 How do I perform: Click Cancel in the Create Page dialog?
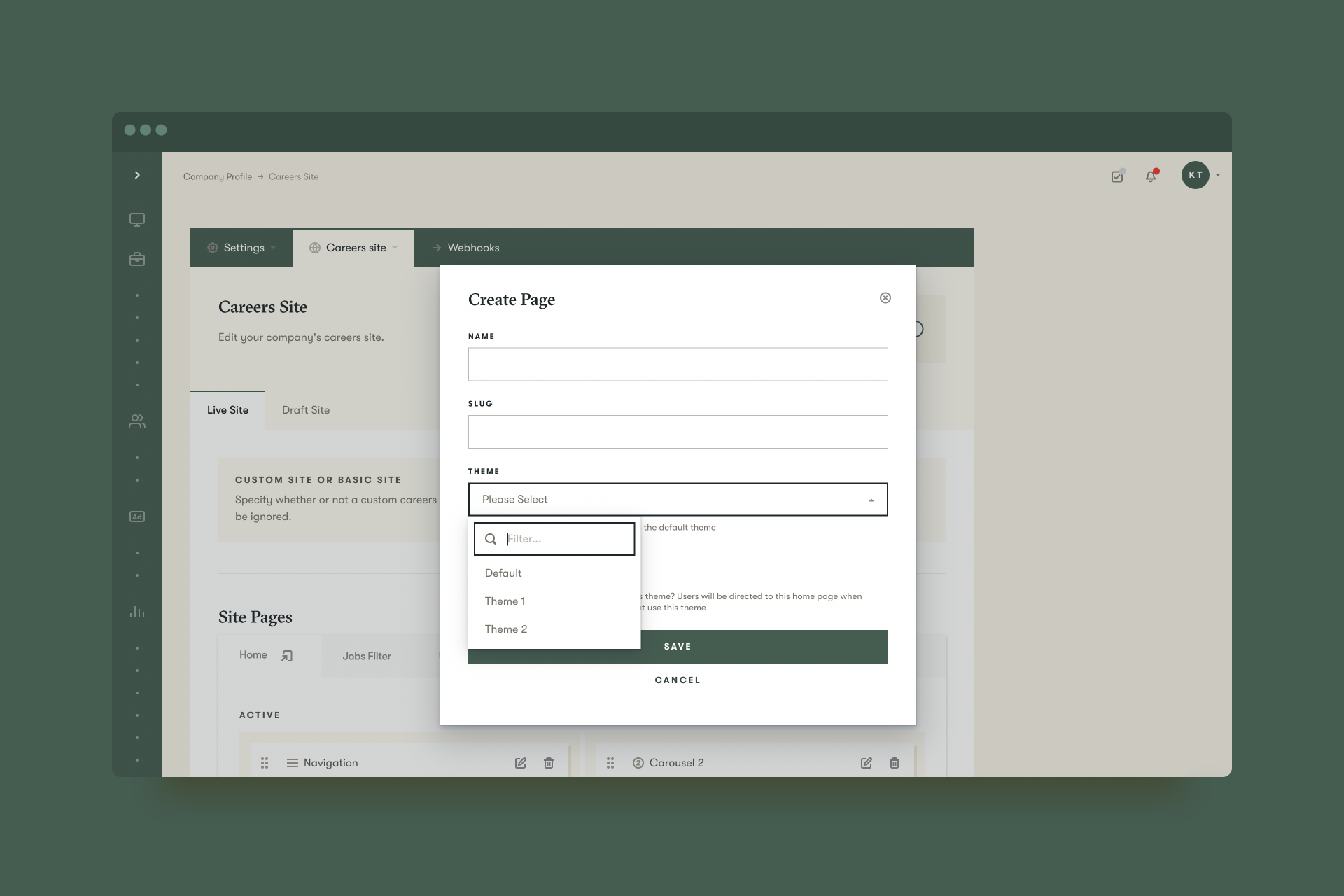(677, 680)
